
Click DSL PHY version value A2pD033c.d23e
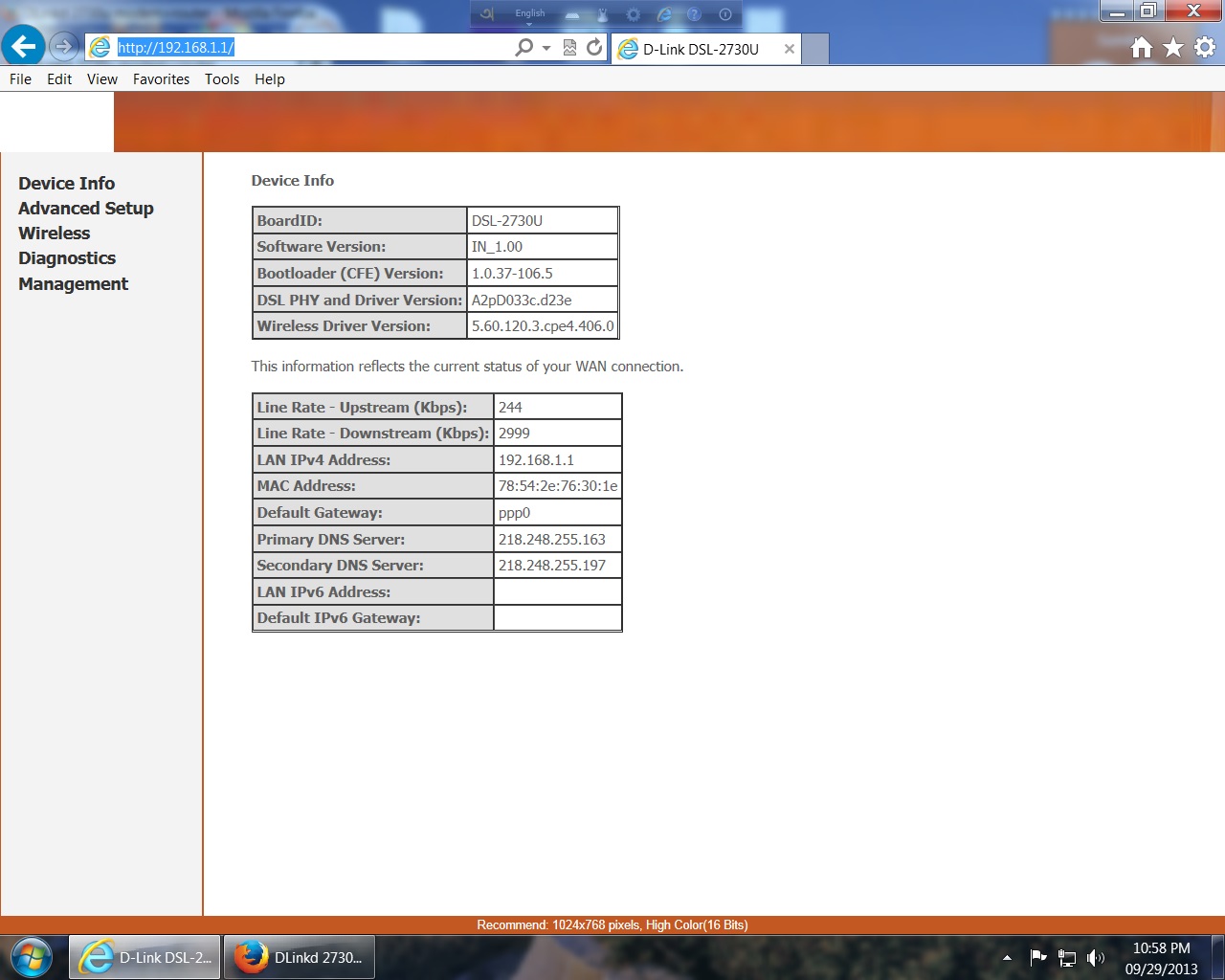point(522,300)
